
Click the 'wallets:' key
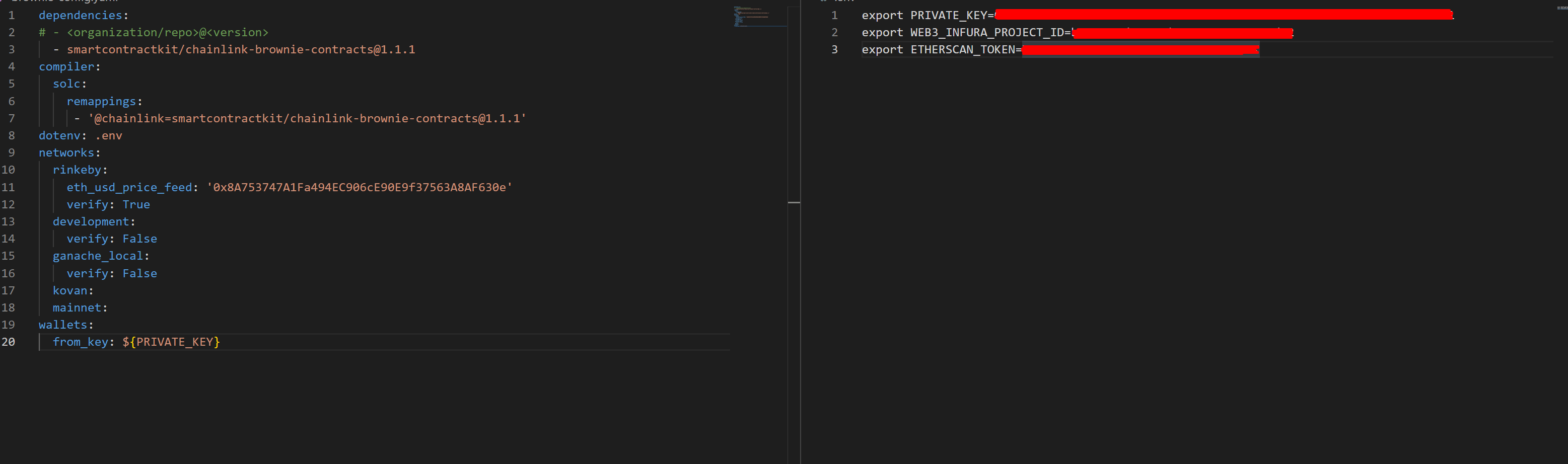[66, 325]
